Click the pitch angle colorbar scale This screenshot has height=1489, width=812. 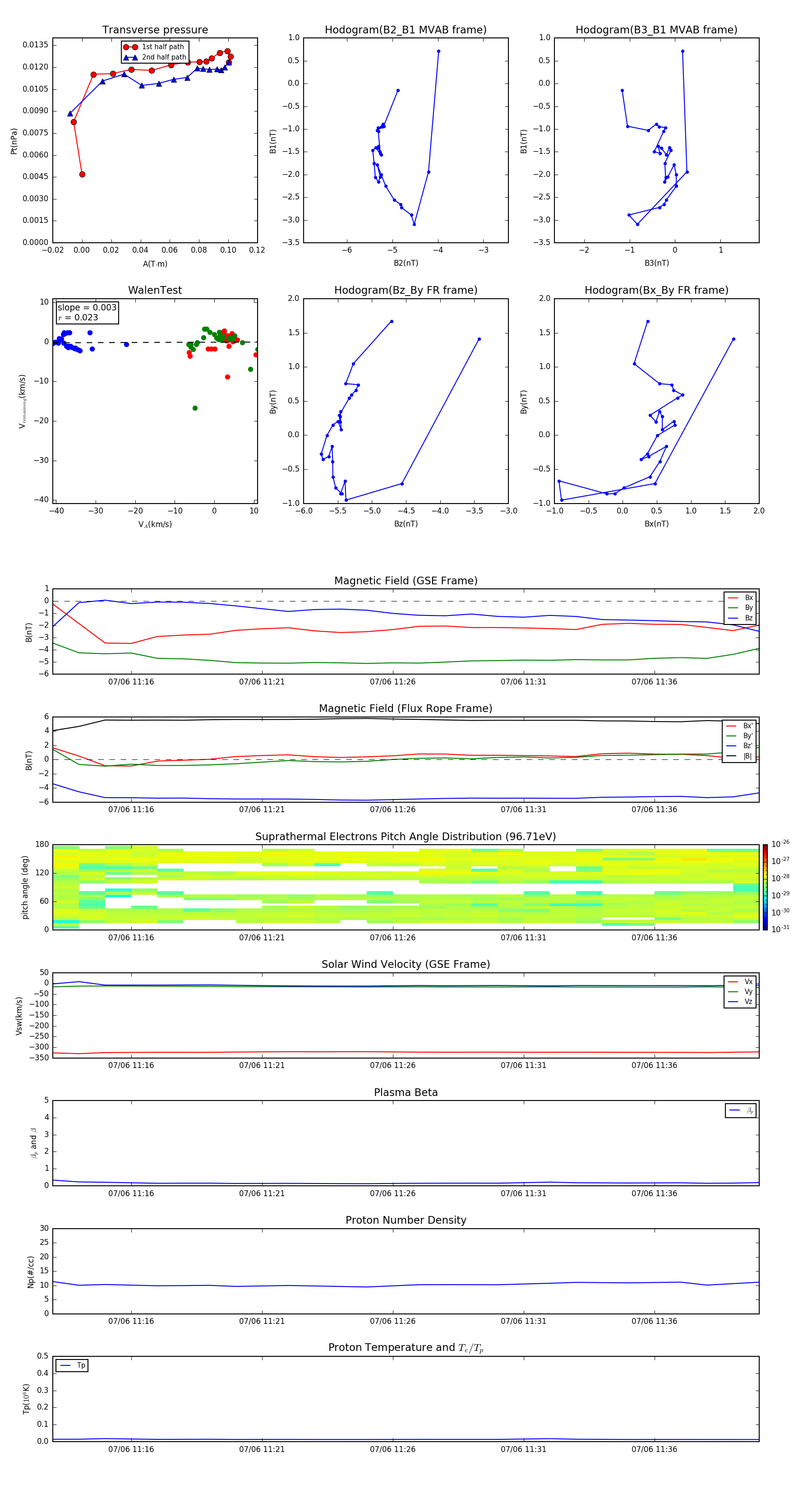[x=765, y=887]
